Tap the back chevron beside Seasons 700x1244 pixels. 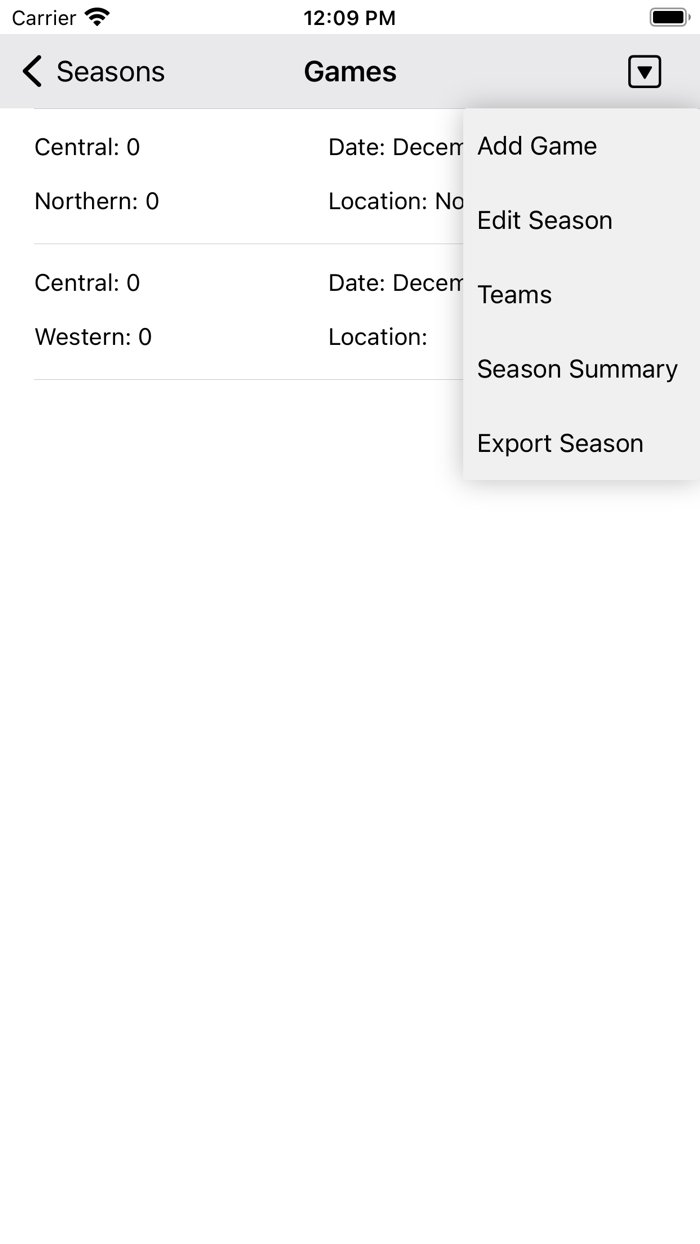[x=31, y=71]
